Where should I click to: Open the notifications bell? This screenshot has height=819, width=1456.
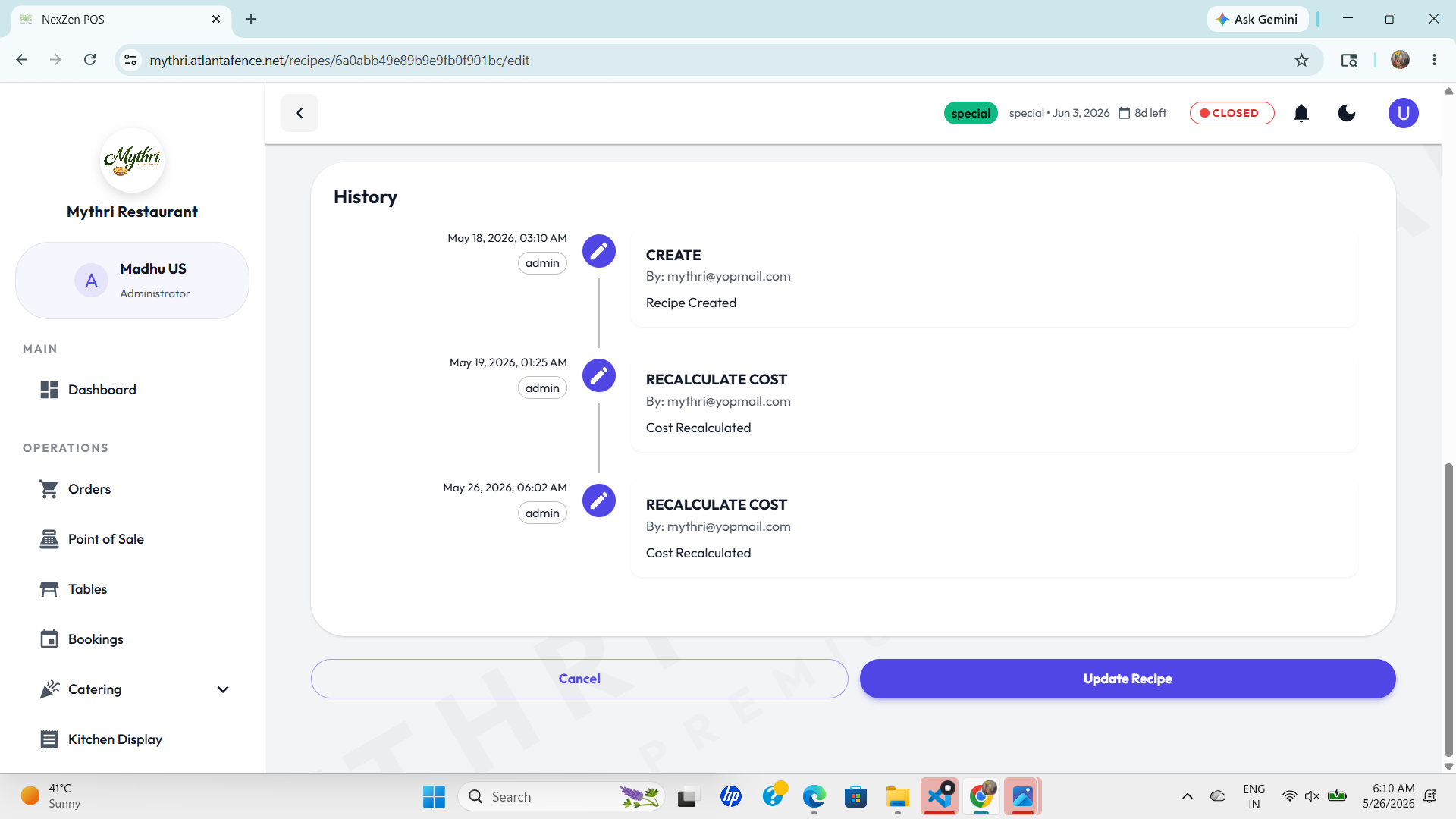click(1301, 113)
